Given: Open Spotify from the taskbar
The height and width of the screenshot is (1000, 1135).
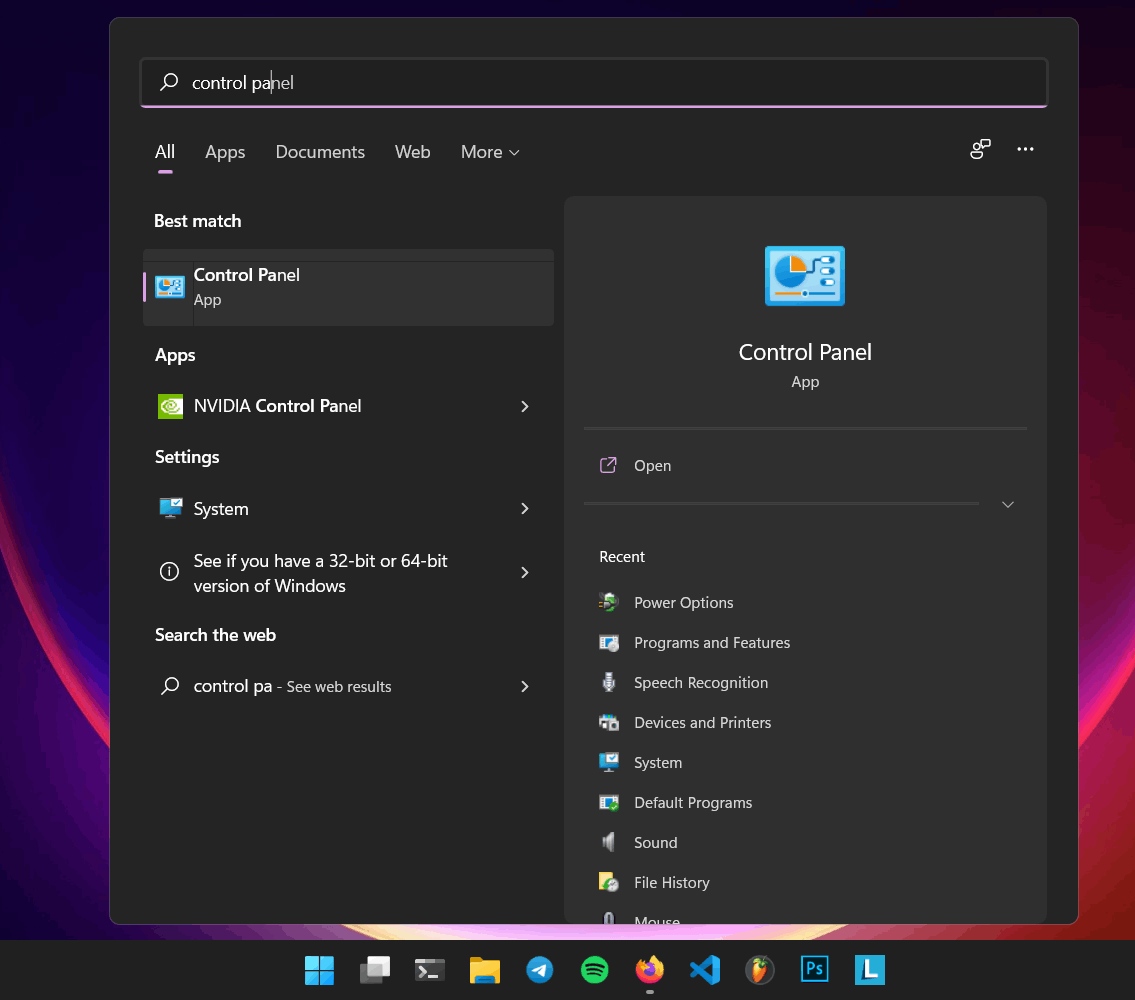Looking at the screenshot, I should [x=594, y=970].
